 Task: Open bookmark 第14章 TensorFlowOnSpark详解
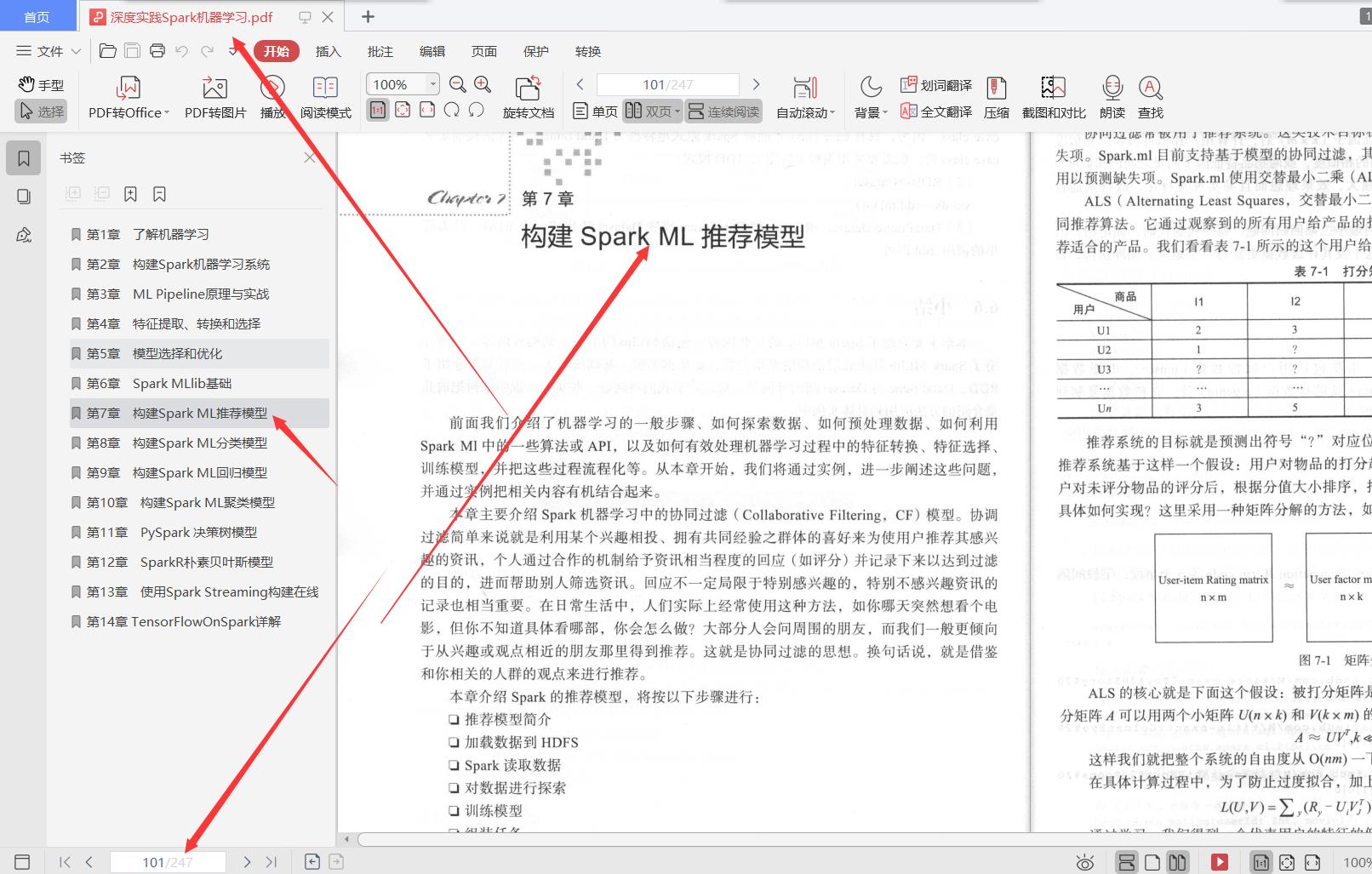(199, 621)
